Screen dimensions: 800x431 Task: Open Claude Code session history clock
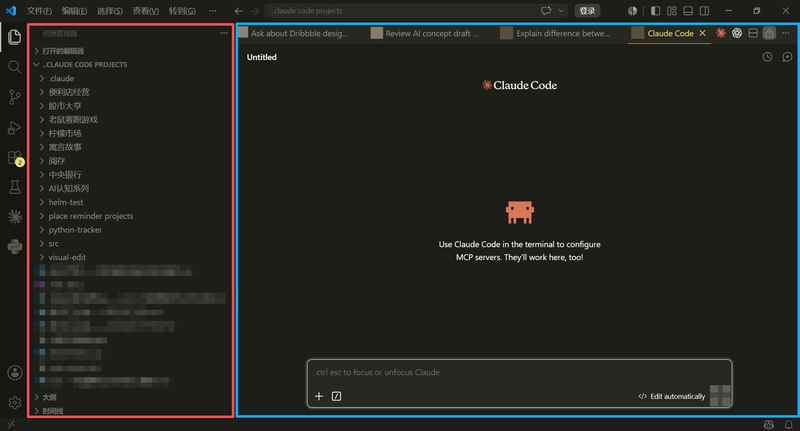tap(767, 57)
